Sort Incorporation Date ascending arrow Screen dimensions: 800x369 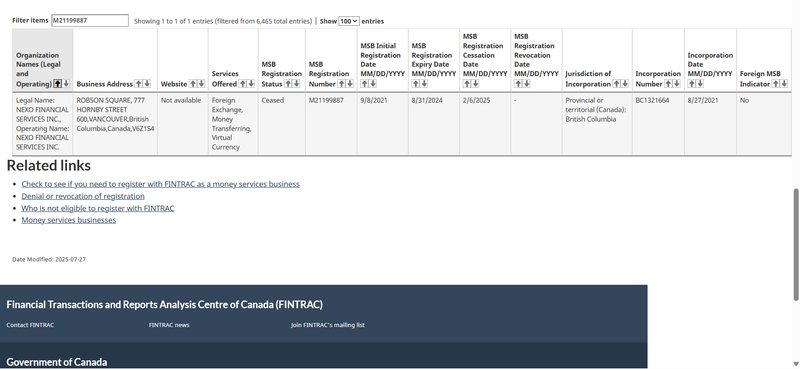[691, 84]
